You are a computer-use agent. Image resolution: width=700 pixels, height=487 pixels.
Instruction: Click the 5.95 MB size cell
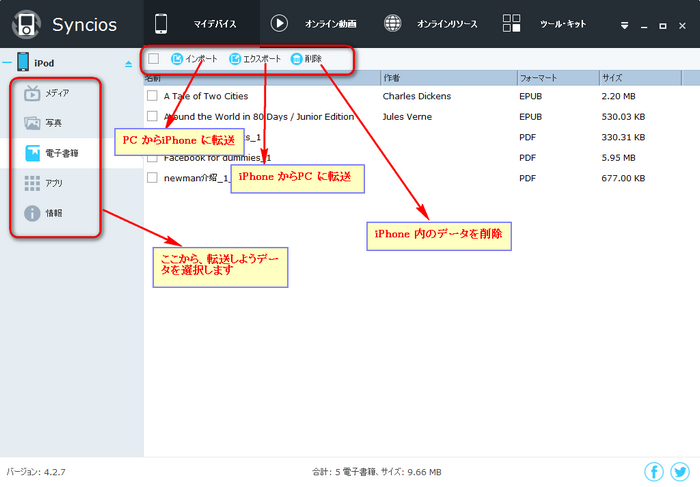pos(618,158)
